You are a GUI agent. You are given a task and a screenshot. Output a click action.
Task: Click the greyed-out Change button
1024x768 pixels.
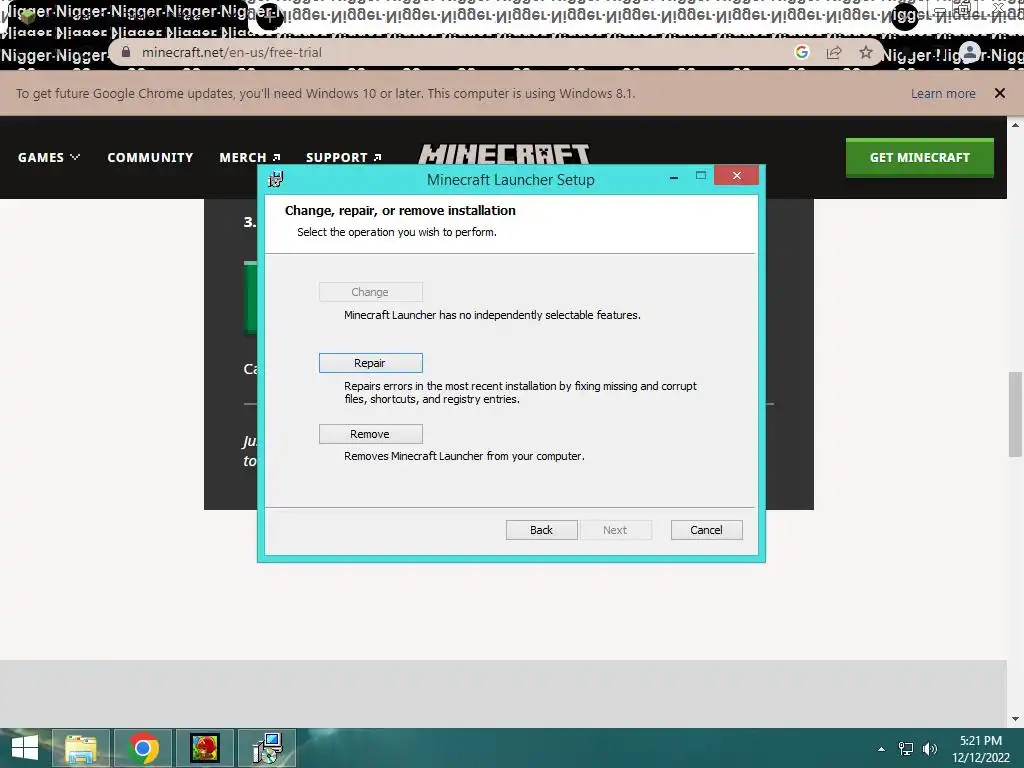(370, 292)
